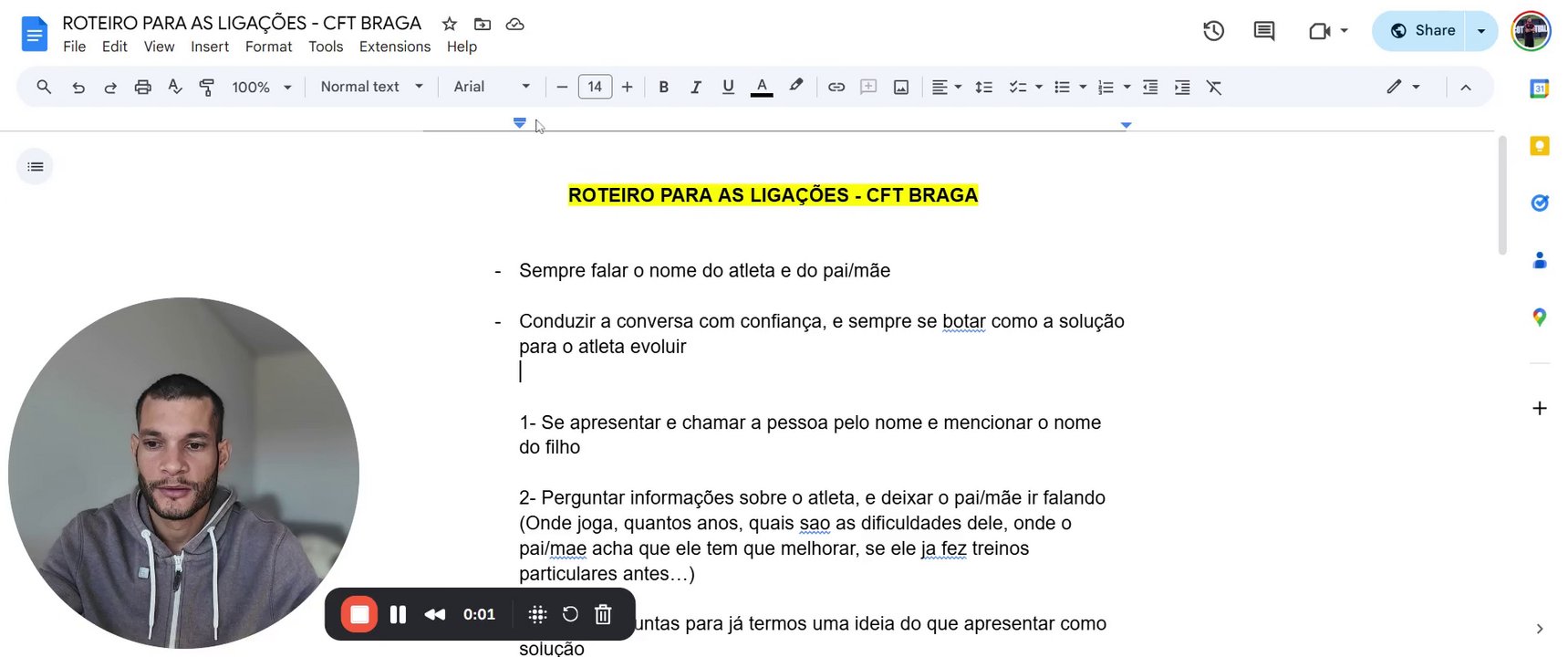The image size is (1568, 657).
Task: Open editing mode dropdown
Action: tap(1404, 87)
